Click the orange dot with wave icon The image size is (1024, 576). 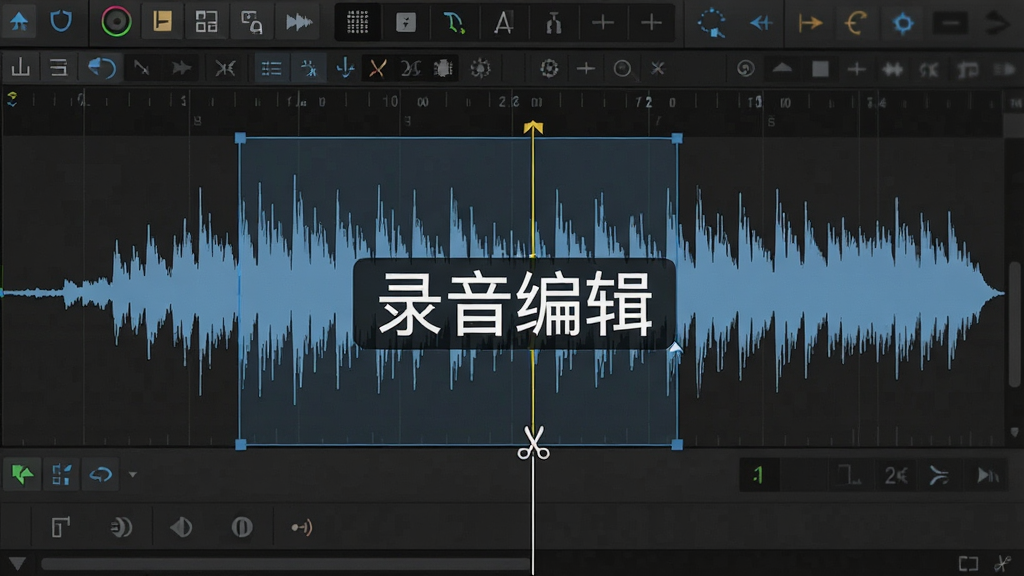302,527
